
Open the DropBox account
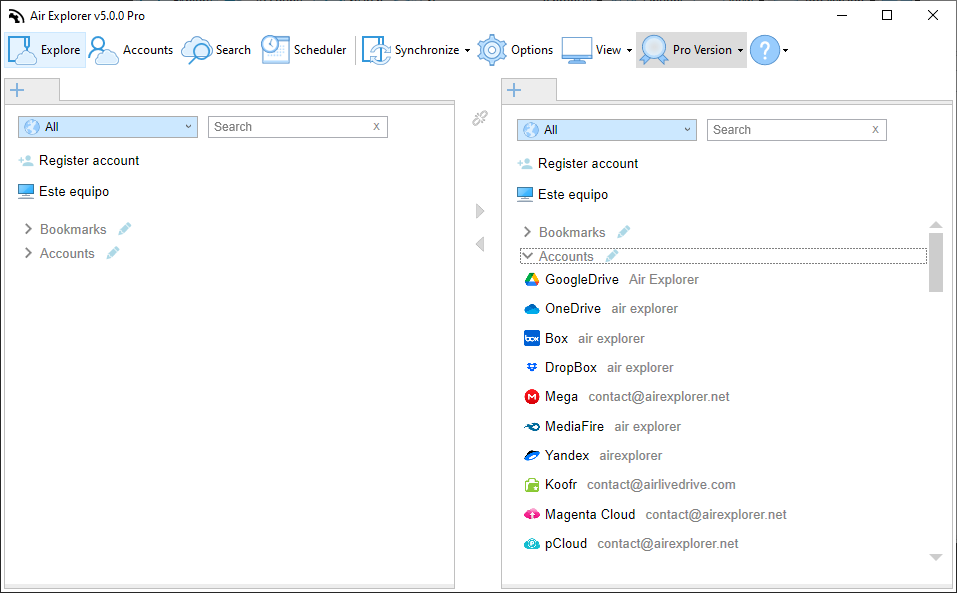click(599, 368)
